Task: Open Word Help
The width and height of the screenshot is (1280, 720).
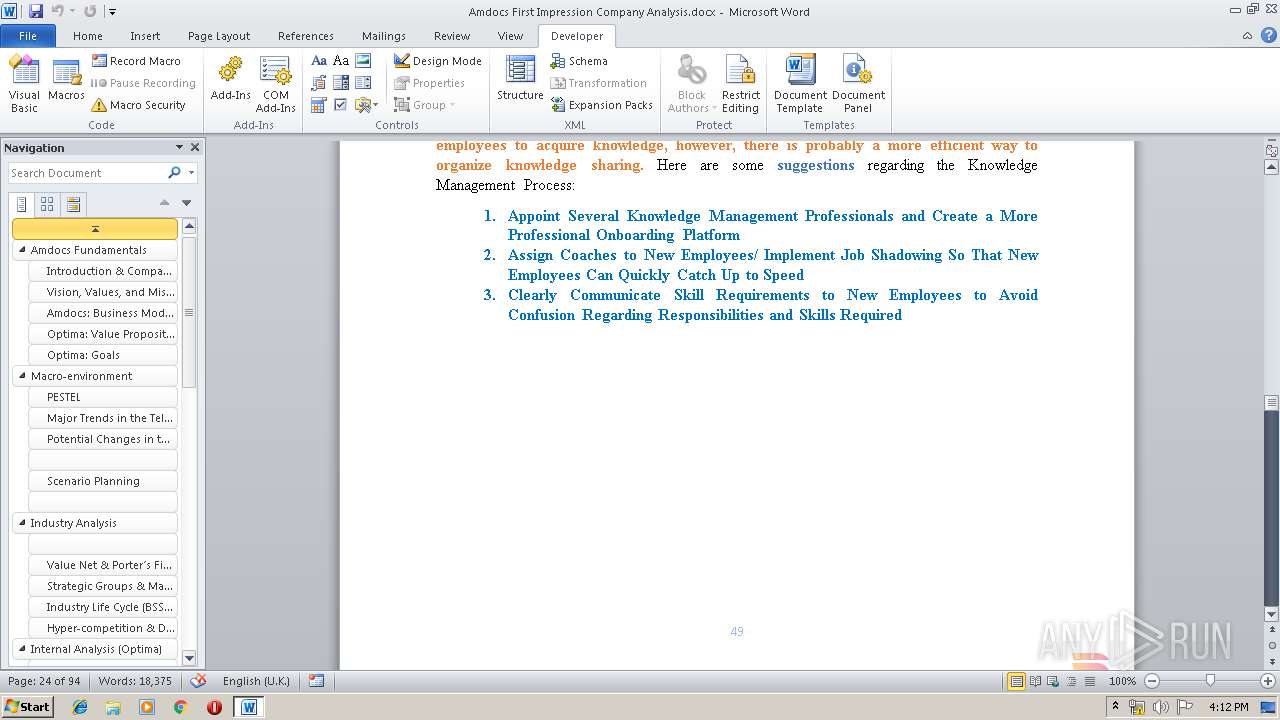Action: point(1269,36)
